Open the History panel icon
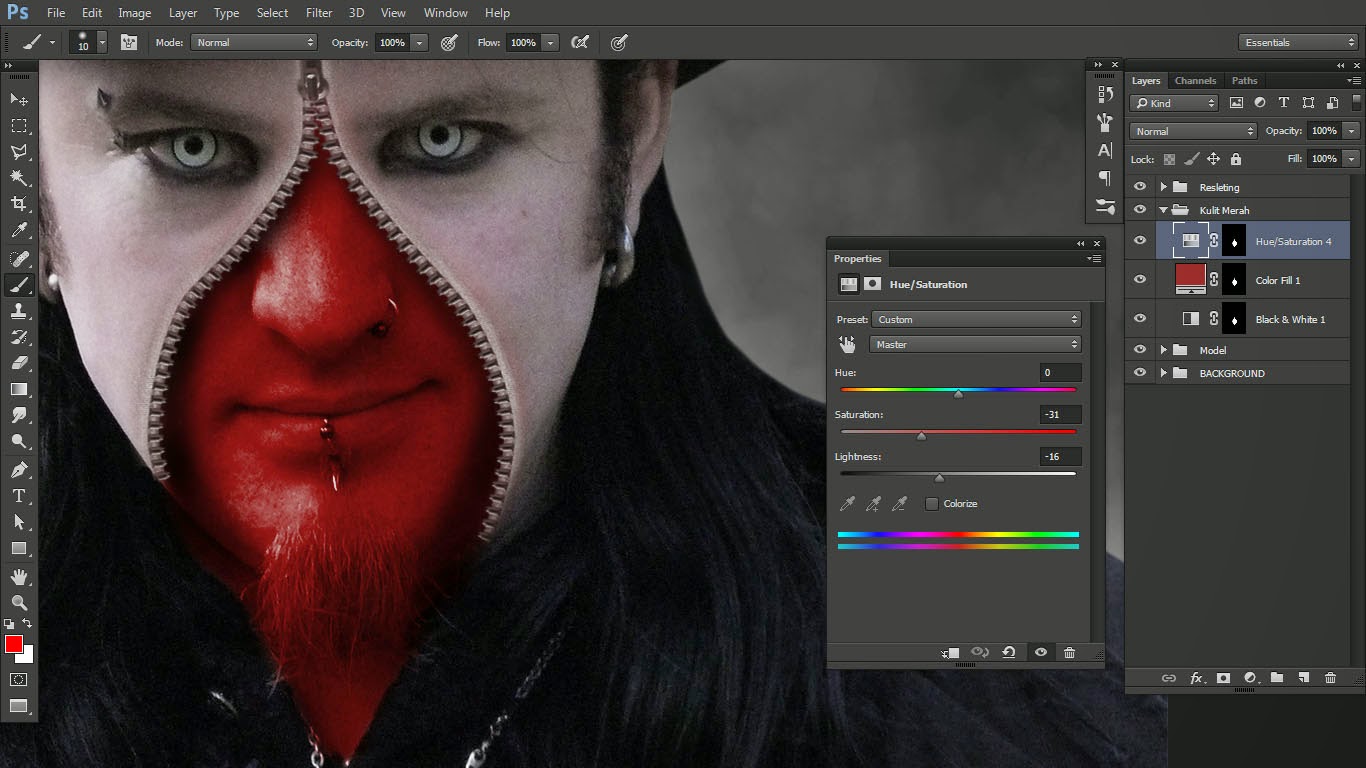This screenshot has height=768, width=1366. pos(1105,94)
